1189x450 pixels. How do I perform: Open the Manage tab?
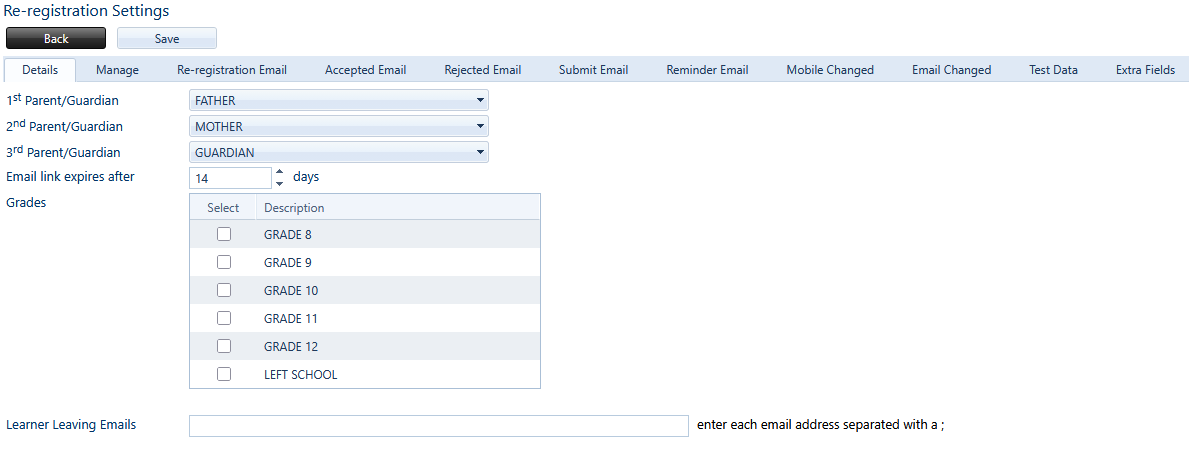[118, 70]
